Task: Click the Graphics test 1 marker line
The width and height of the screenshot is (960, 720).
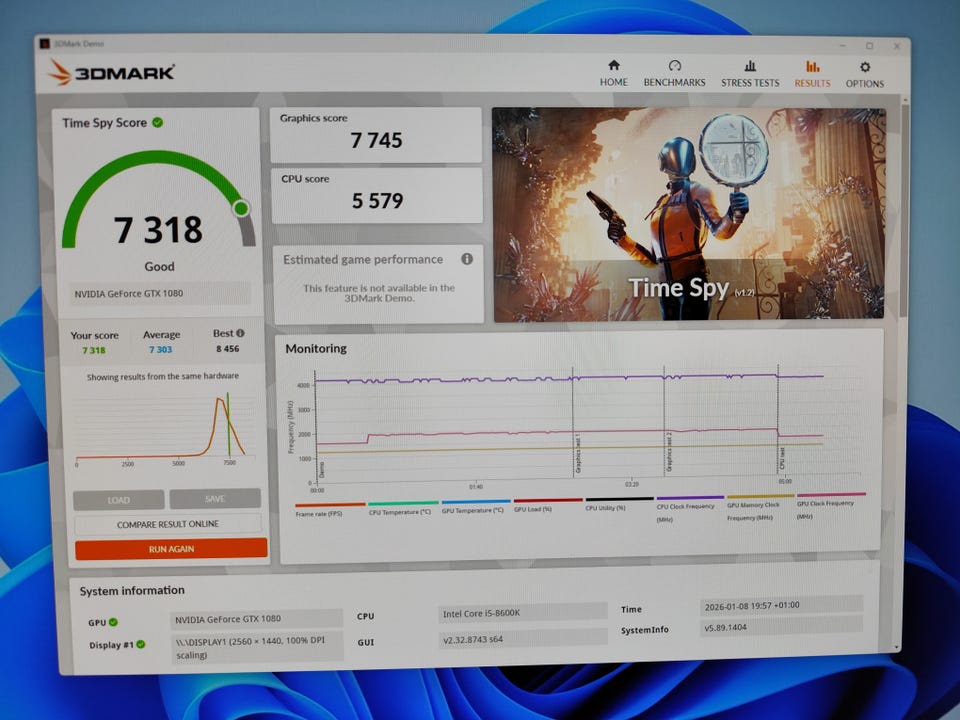Action: (x=573, y=421)
